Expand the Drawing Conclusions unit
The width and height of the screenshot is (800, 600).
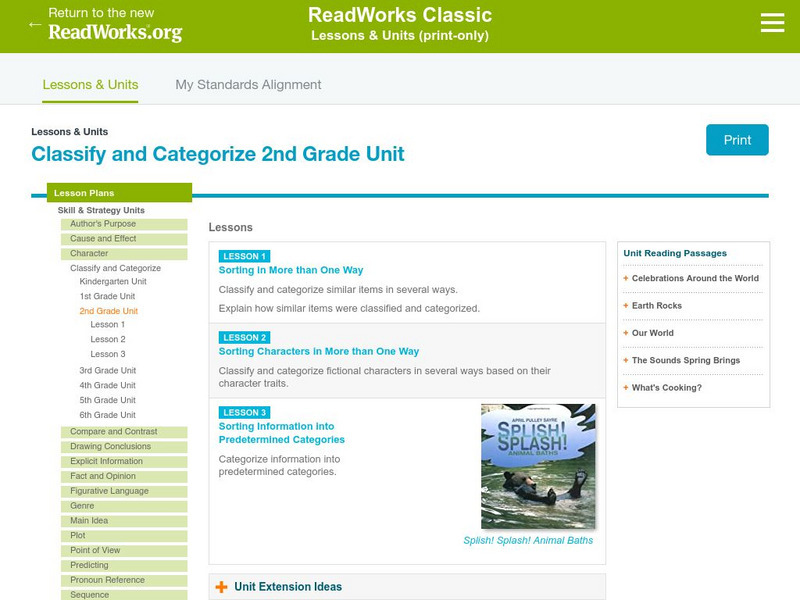coord(124,446)
